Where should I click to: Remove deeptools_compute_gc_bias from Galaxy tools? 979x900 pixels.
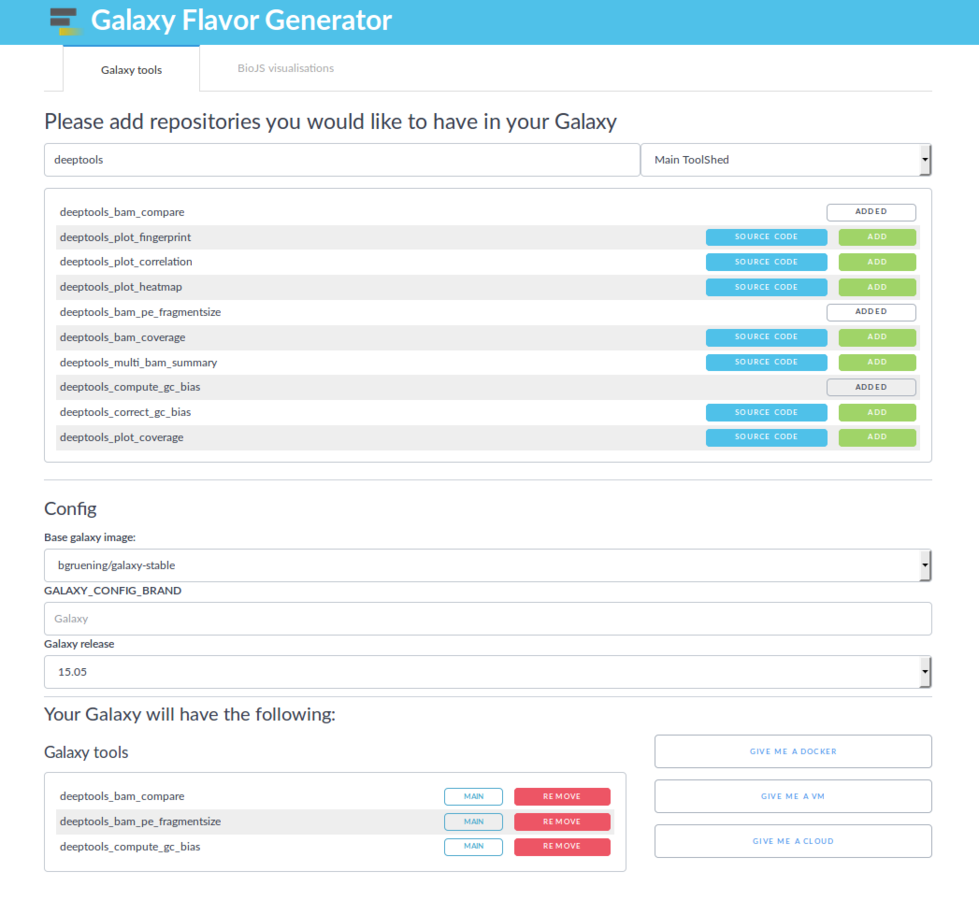pos(562,846)
